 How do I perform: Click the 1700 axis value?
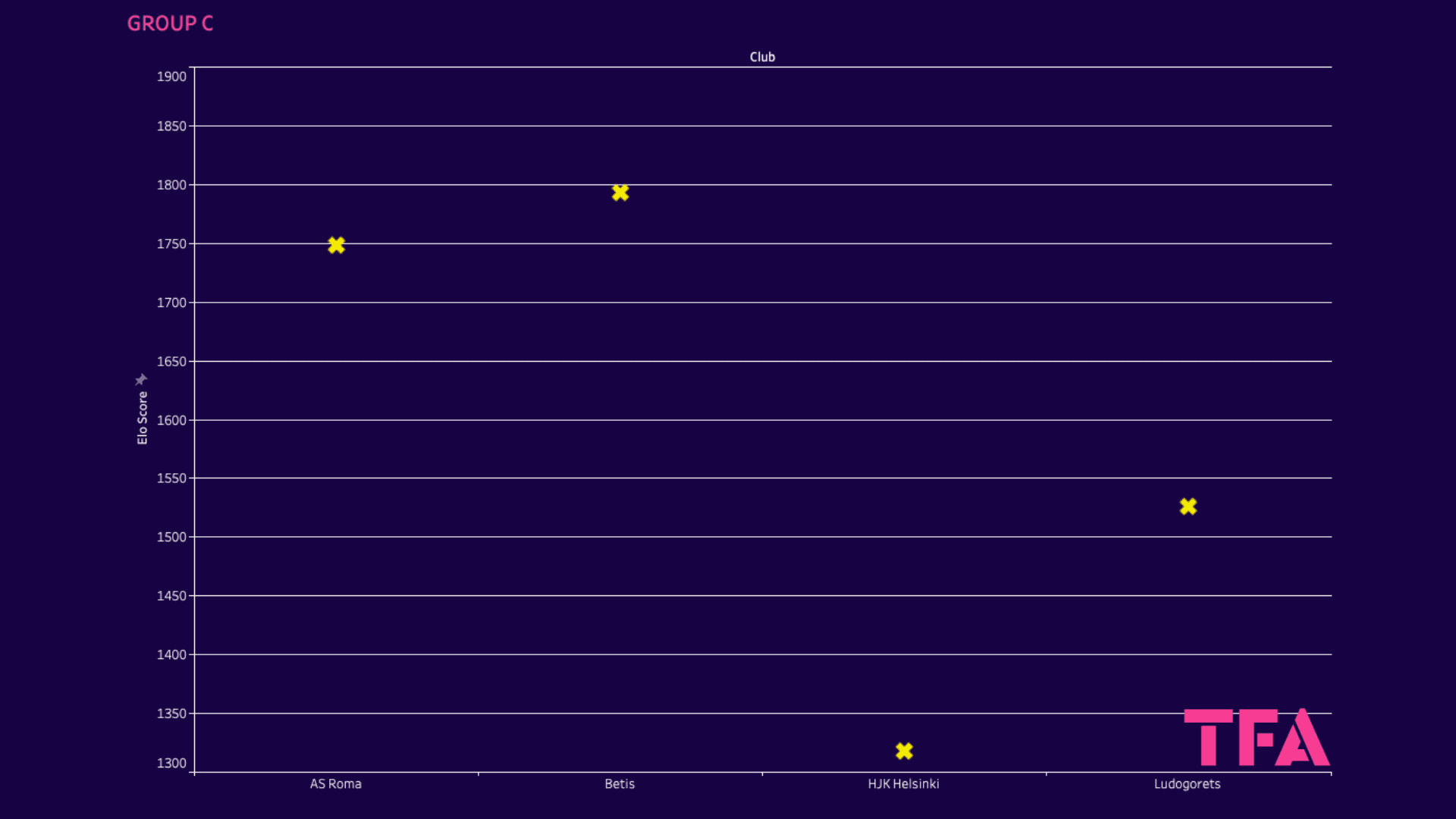tap(171, 303)
